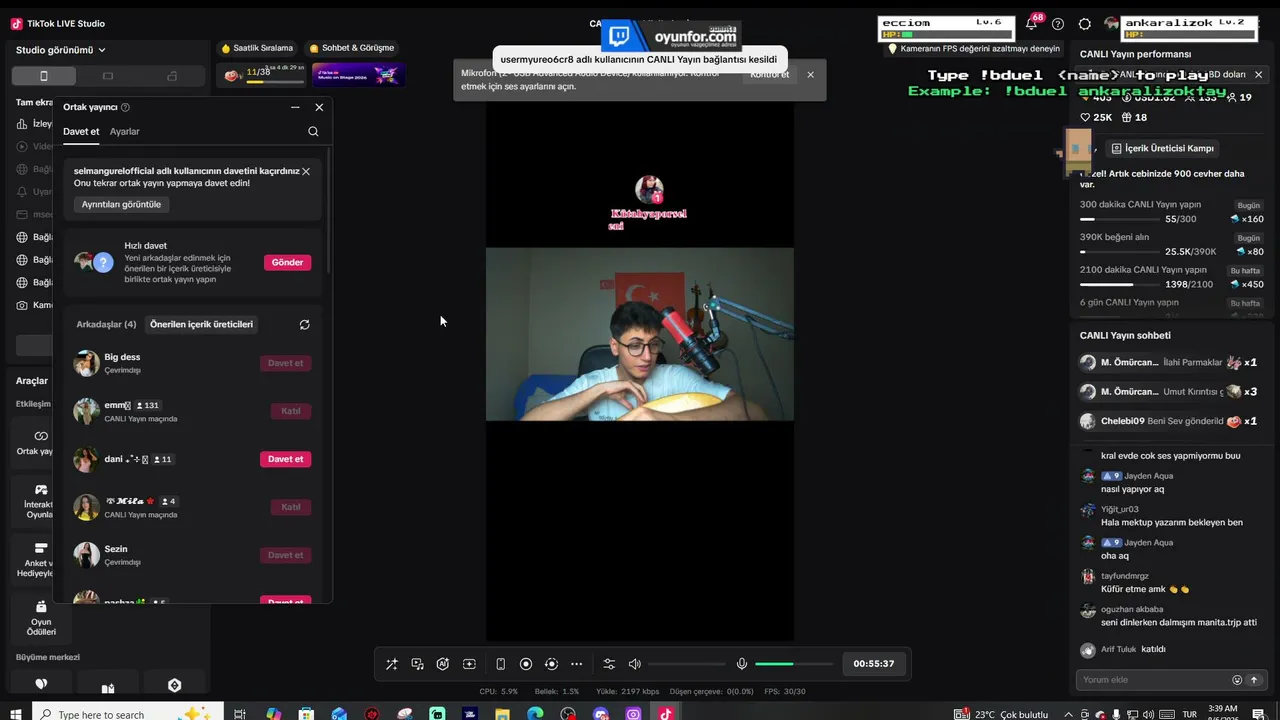Join Mila's LIVE match with Katıl
This screenshot has width=1280, height=720.
coord(290,507)
